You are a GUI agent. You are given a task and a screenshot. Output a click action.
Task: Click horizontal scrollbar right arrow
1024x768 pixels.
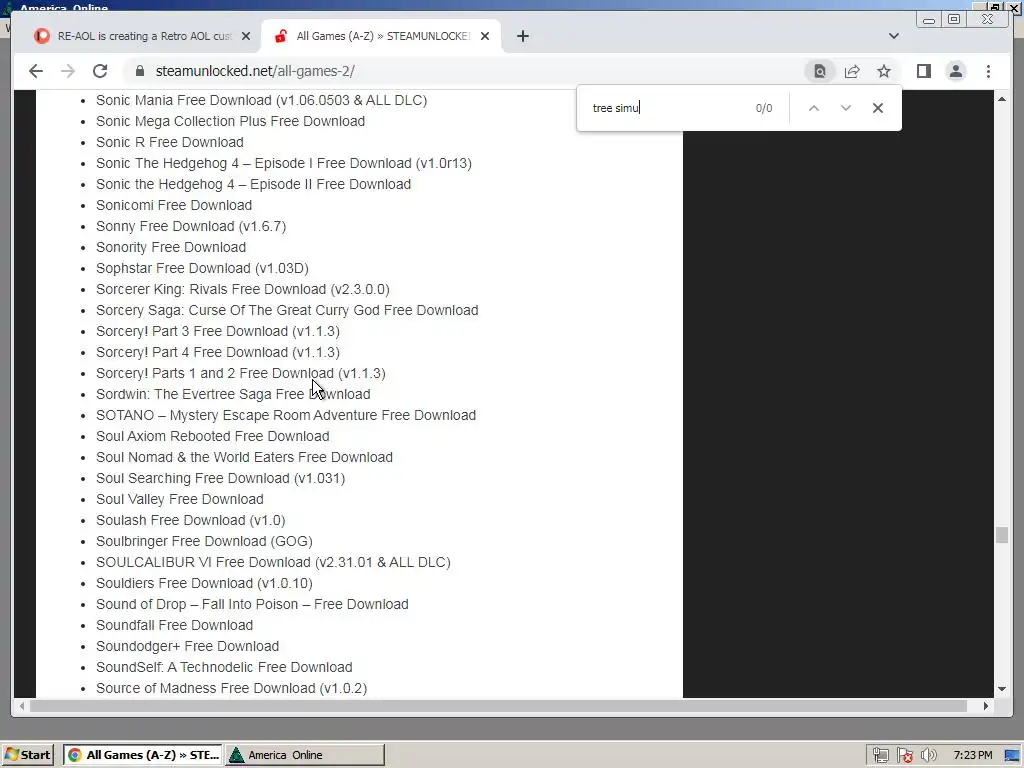click(986, 706)
